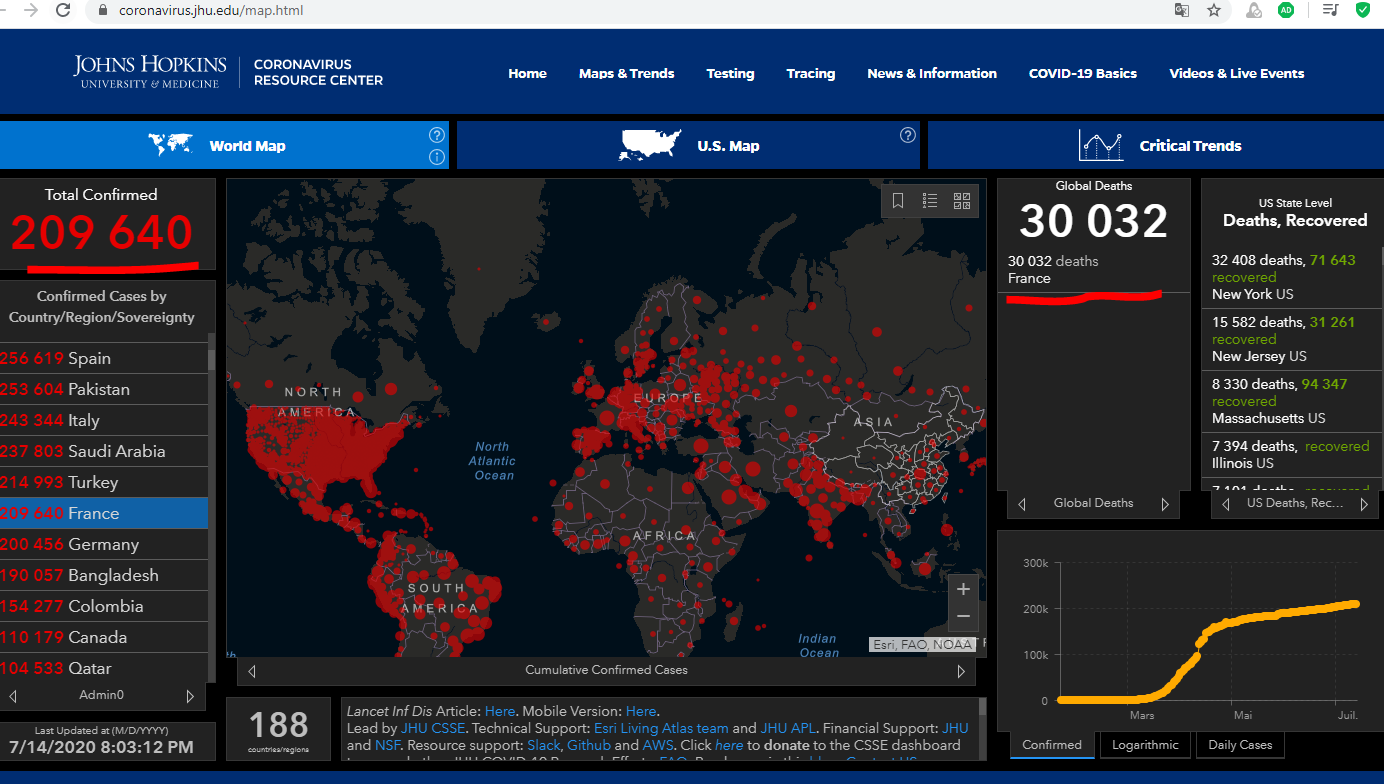Select Spain in the country list
The height and width of the screenshot is (784, 1384).
104,358
